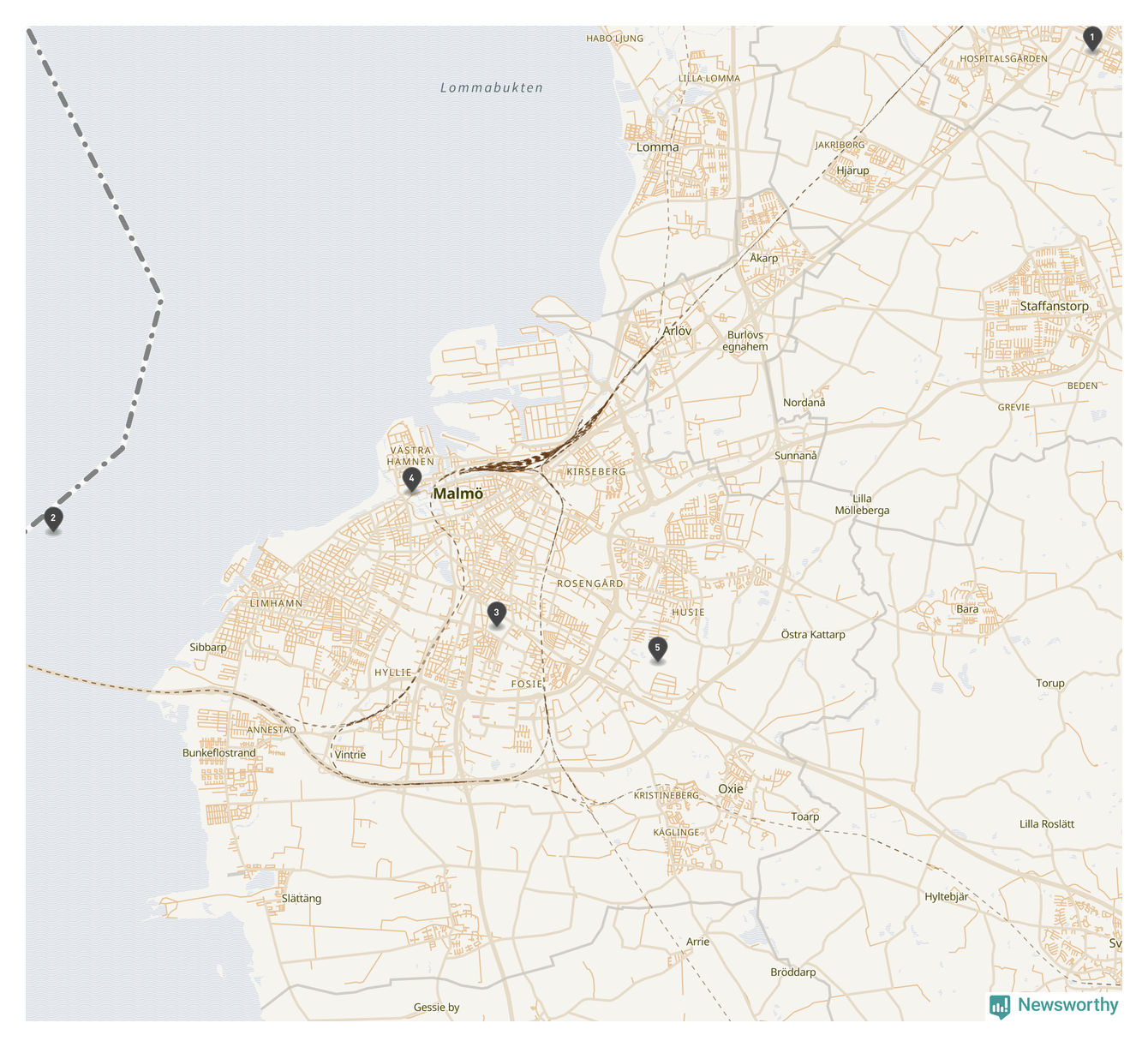Click the Lilla Roslätt label
This screenshot has height=1047, width=1148.
(x=1047, y=824)
